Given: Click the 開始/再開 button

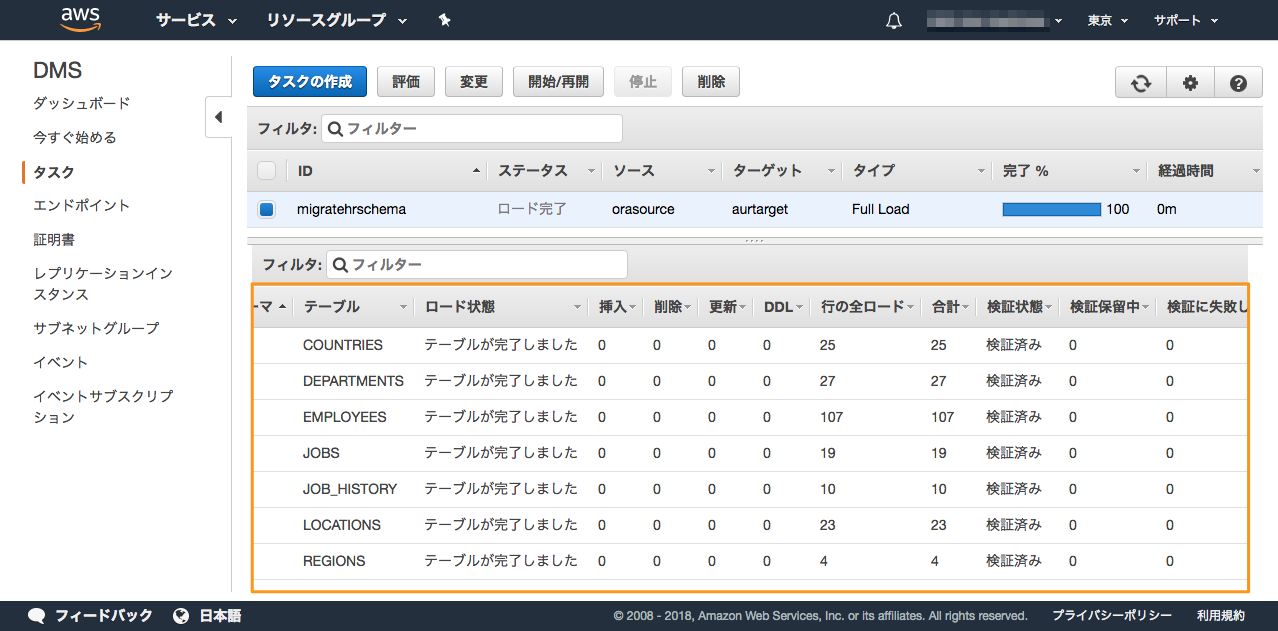Looking at the screenshot, I should pyautogui.click(x=558, y=82).
